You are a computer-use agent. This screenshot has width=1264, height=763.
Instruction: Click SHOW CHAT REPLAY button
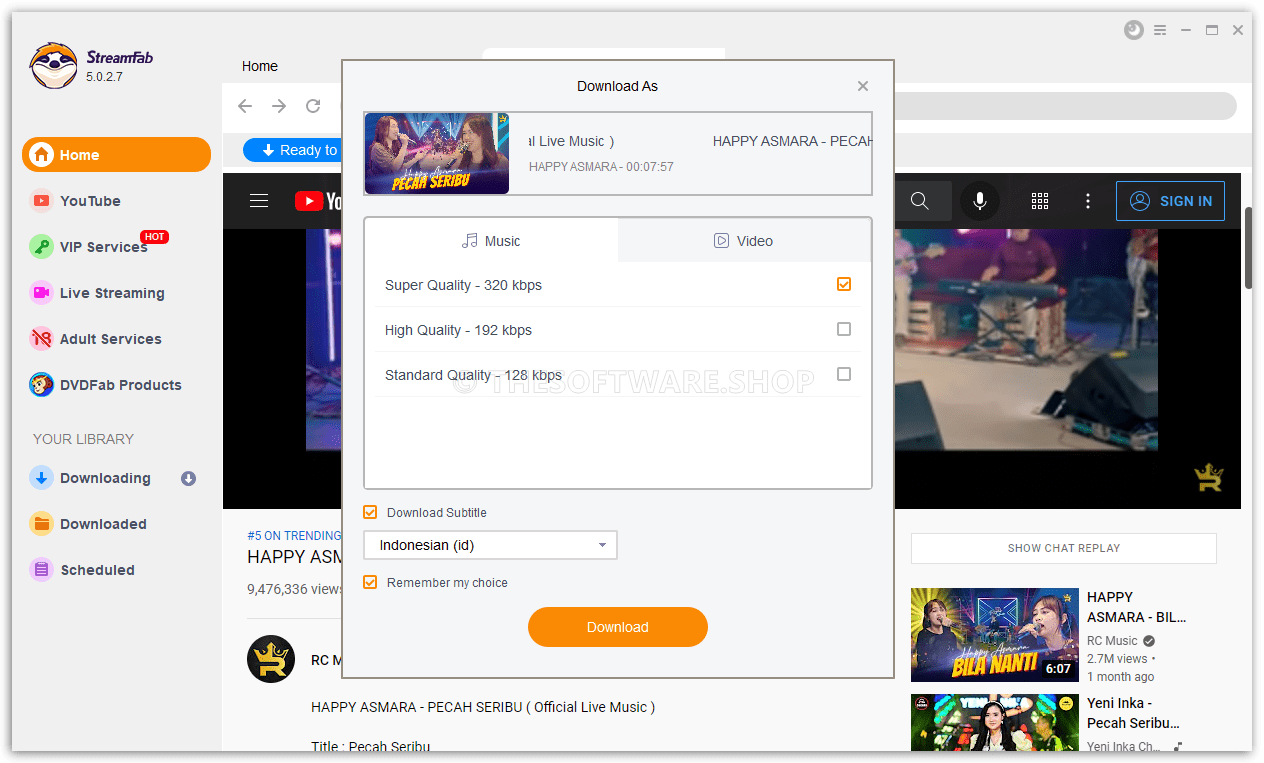click(x=1064, y=548)
